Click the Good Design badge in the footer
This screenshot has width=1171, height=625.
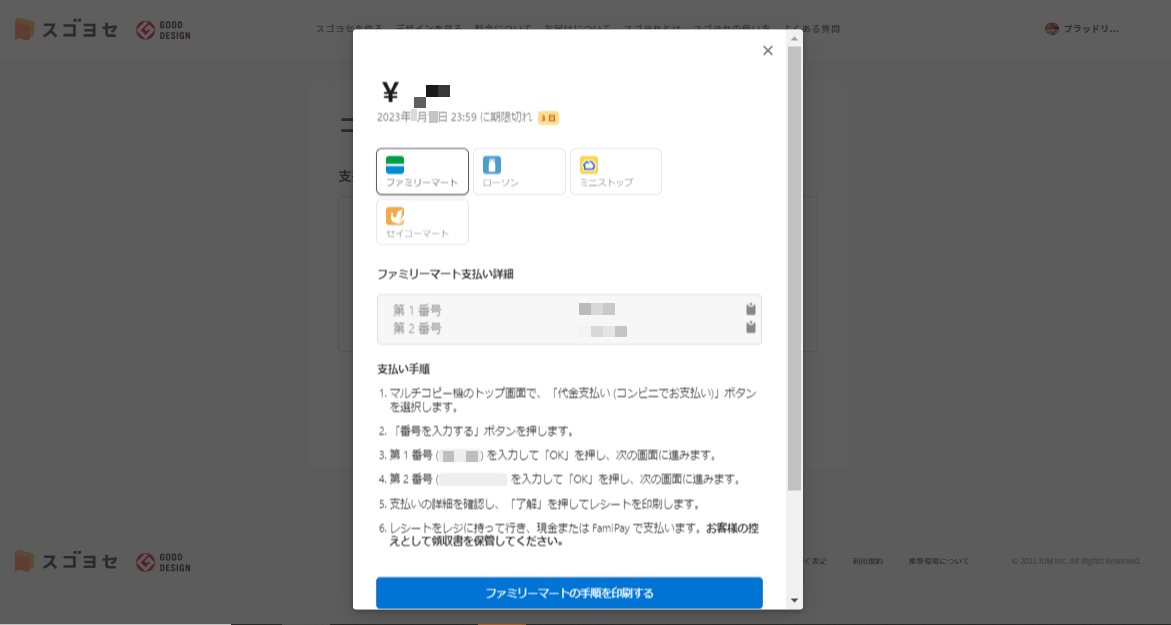point(163,562)
